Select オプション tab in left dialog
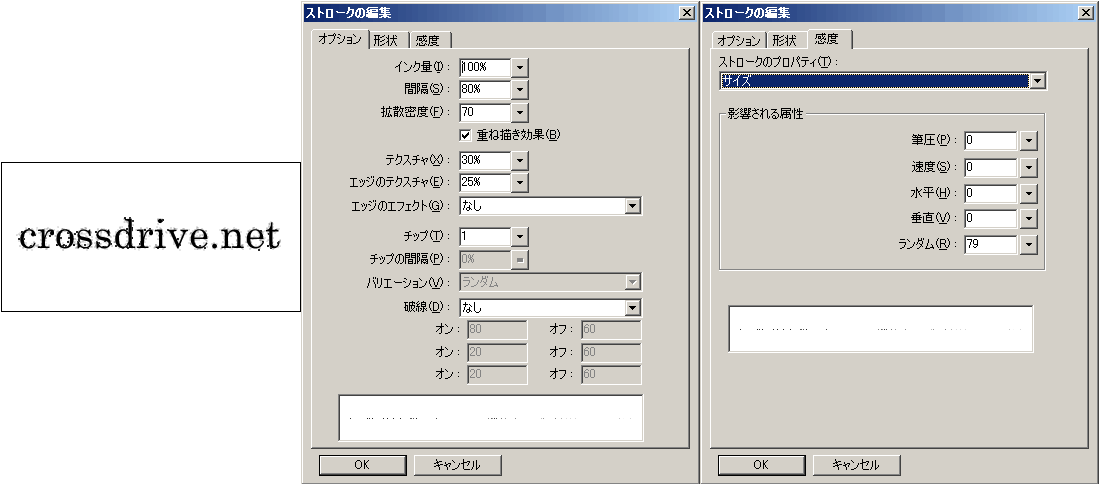This screenshot has width=1100, height=484. click(340, 39)
